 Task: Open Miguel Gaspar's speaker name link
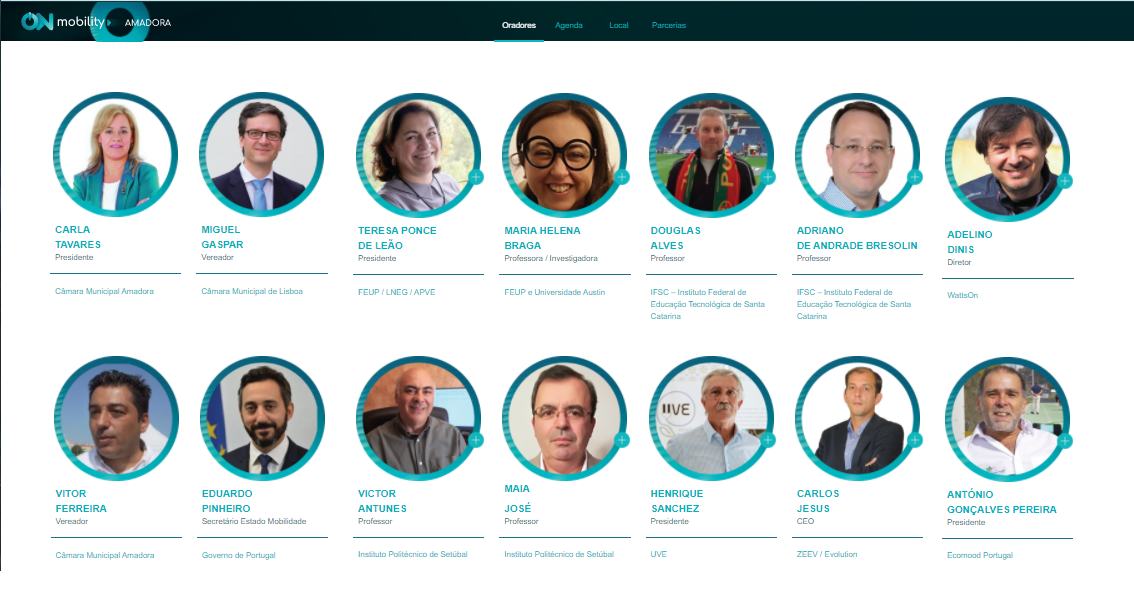tap(222, 237)
